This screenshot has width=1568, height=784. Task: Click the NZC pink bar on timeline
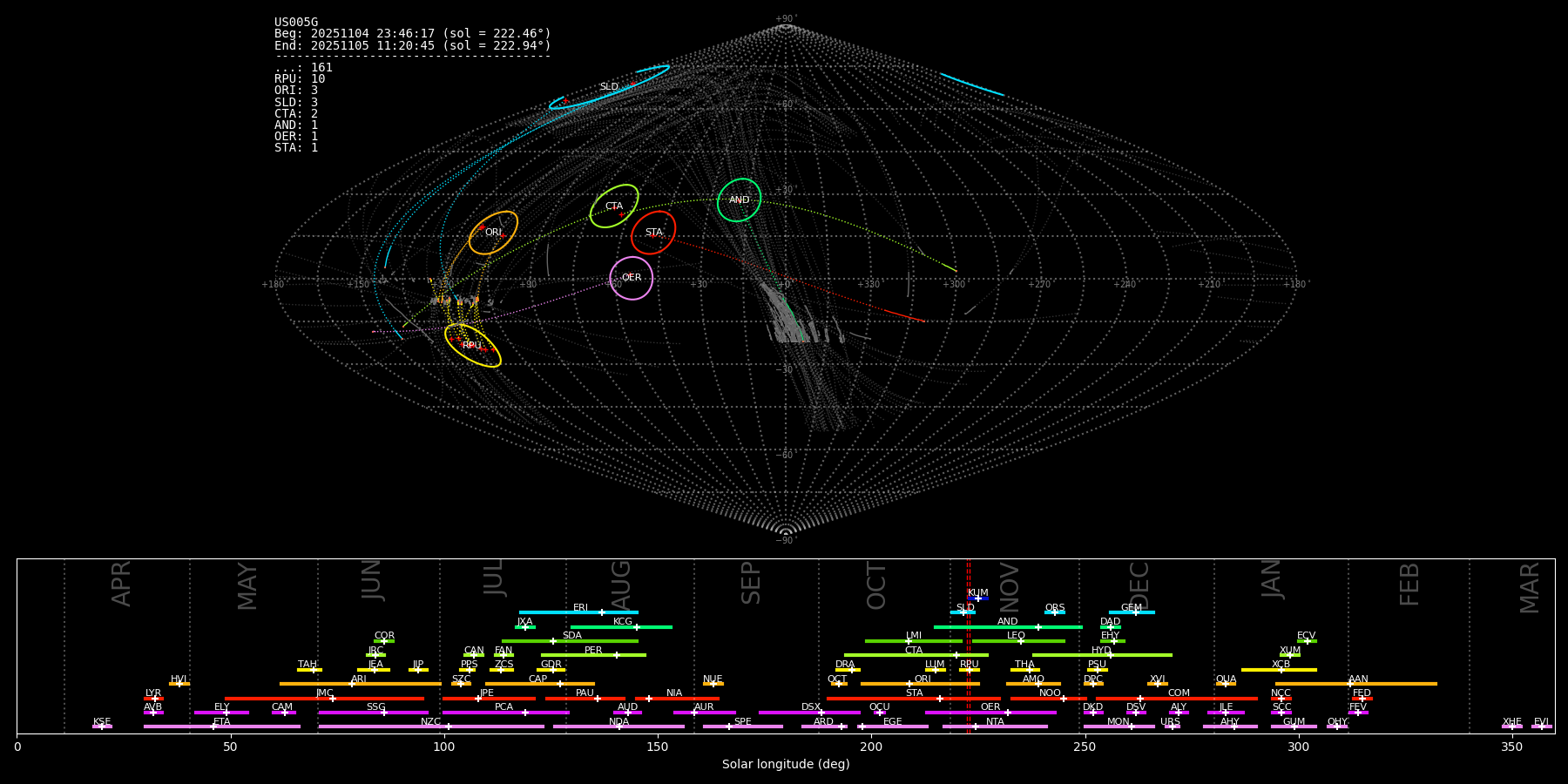[x=431, y=727]
